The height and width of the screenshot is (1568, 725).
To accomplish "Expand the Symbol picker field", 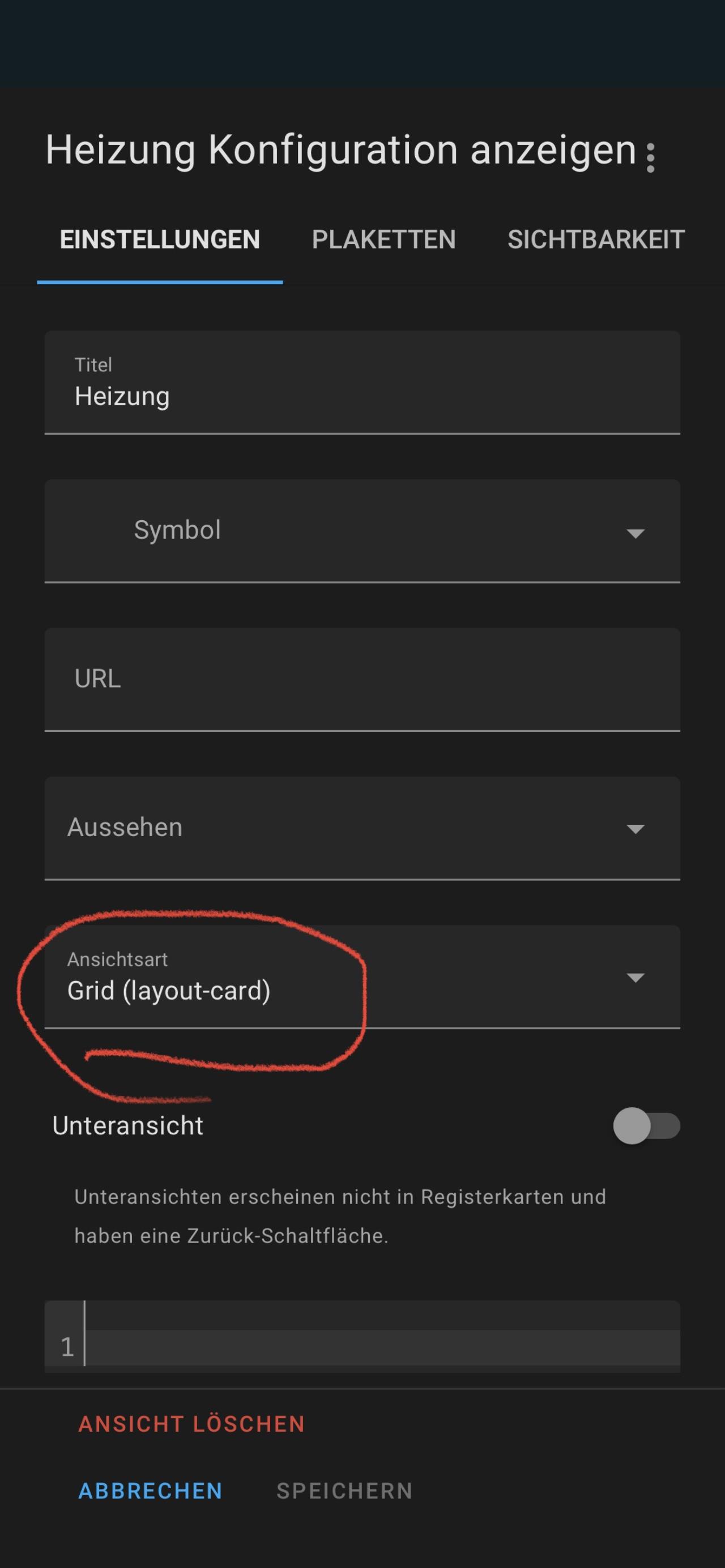I will tap(362, 531).
